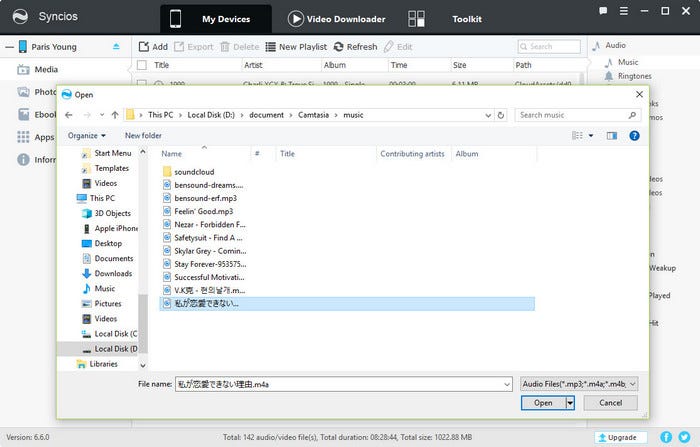
Task: Open the Audio Files type filter dropdown
Action: [579, 384]
